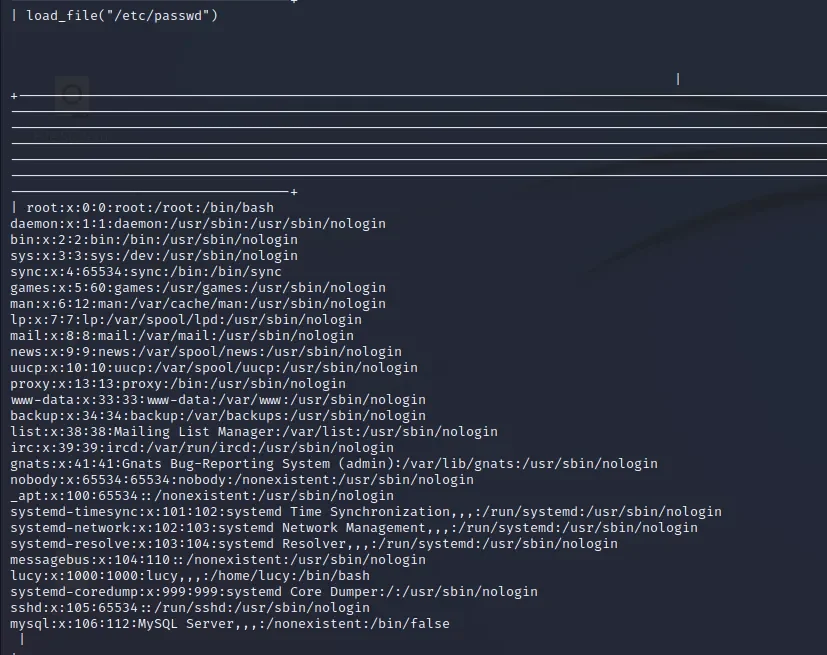Click the systemd-timesync entry line
This screenshot has width=827, height=655.
pos(365,512)
